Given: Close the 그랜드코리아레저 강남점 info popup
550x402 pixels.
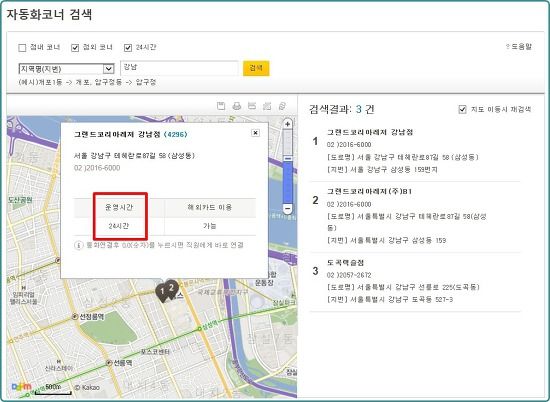Looking at the screenshot, I should (256, 133).
